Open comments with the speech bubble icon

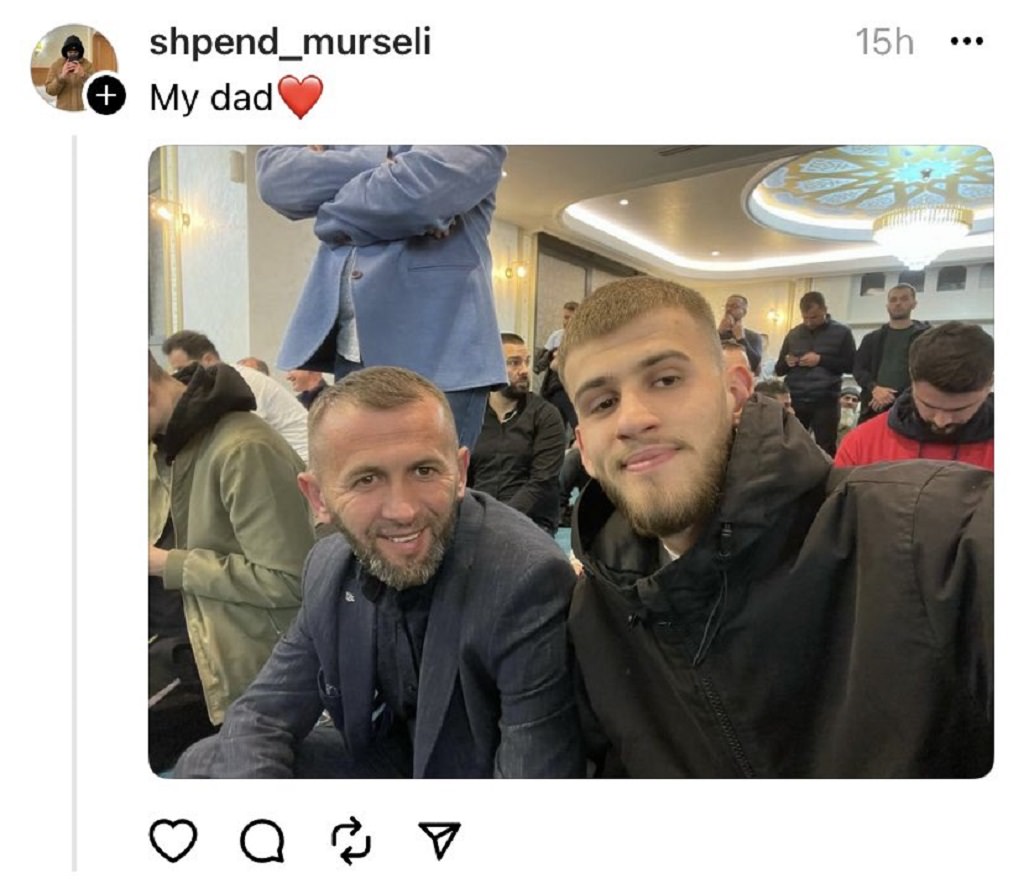click(262, 840)
